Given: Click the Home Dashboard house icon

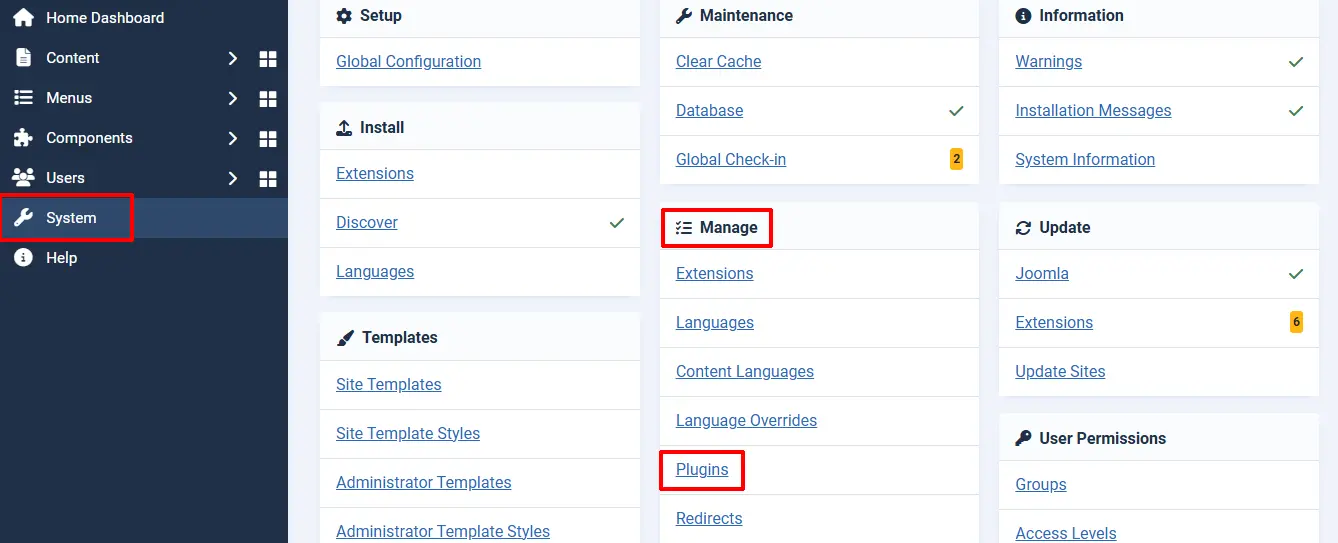Looking at the screenshot, I should click(x=23, y=17).
